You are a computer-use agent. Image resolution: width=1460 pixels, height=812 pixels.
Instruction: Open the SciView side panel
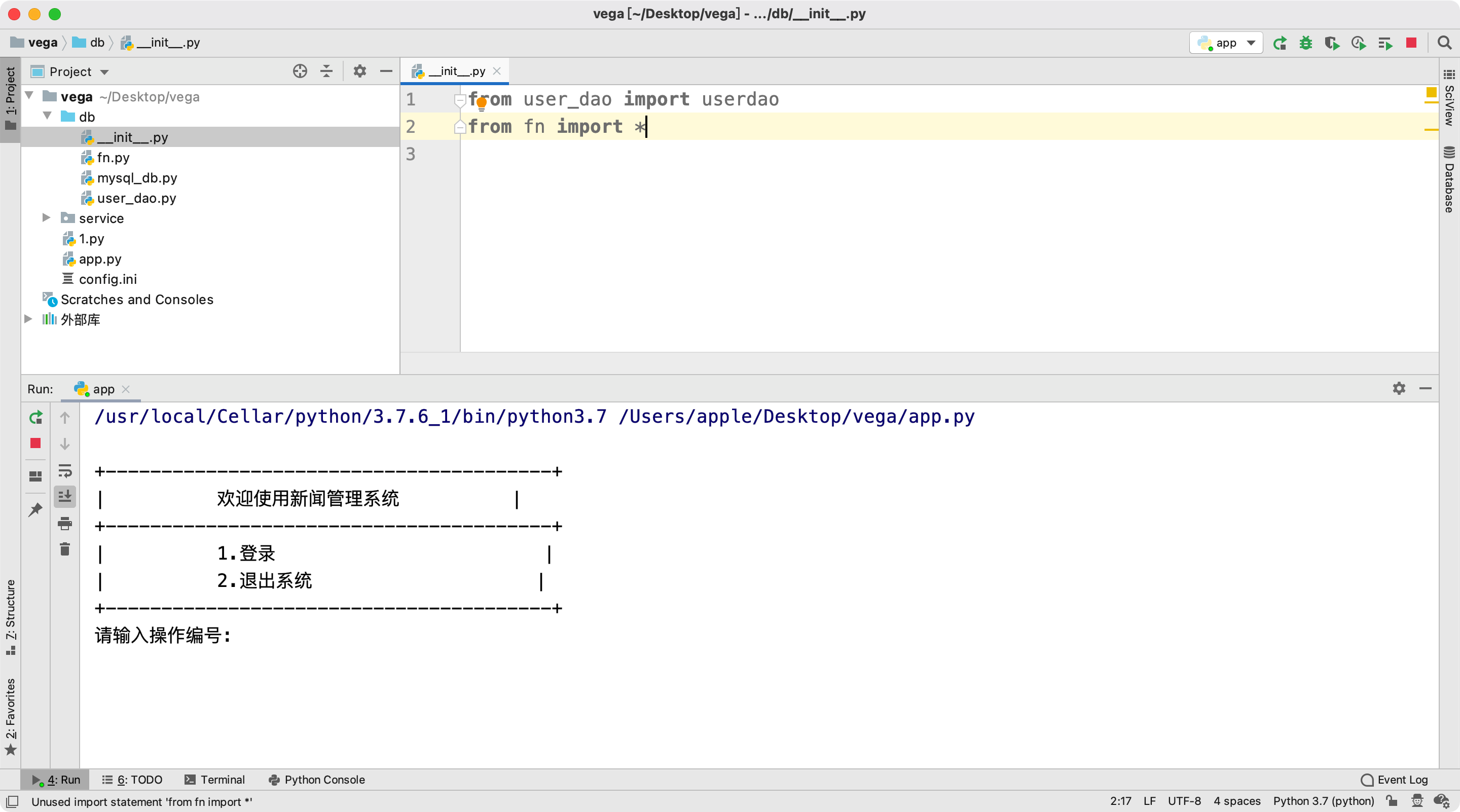pyautogui.click(x=1449, y=97)
